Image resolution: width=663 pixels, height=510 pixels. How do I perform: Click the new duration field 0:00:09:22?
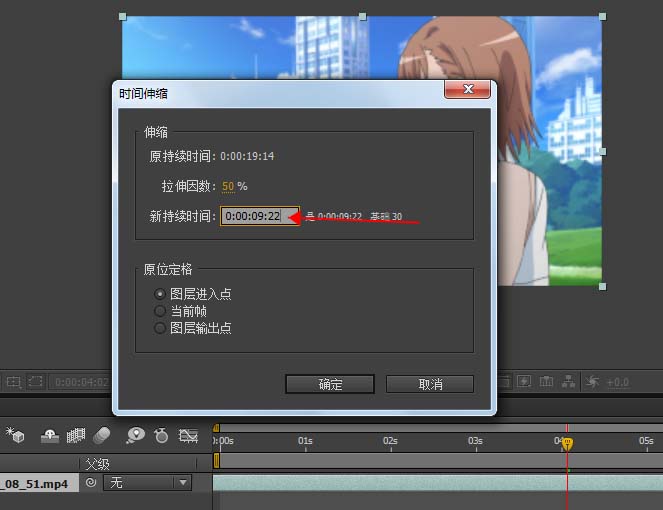260,216
